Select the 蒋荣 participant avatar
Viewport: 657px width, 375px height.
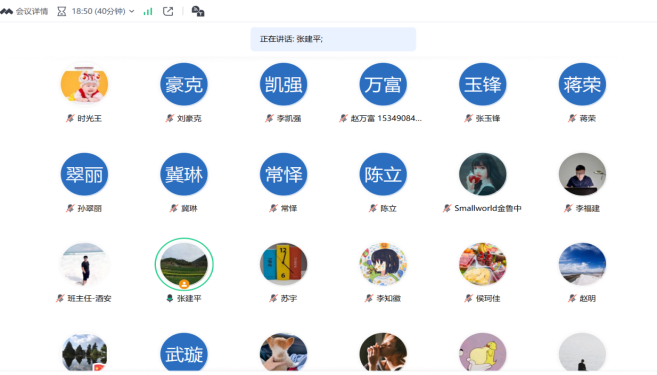pyautogui.click(x=582, y=84)
